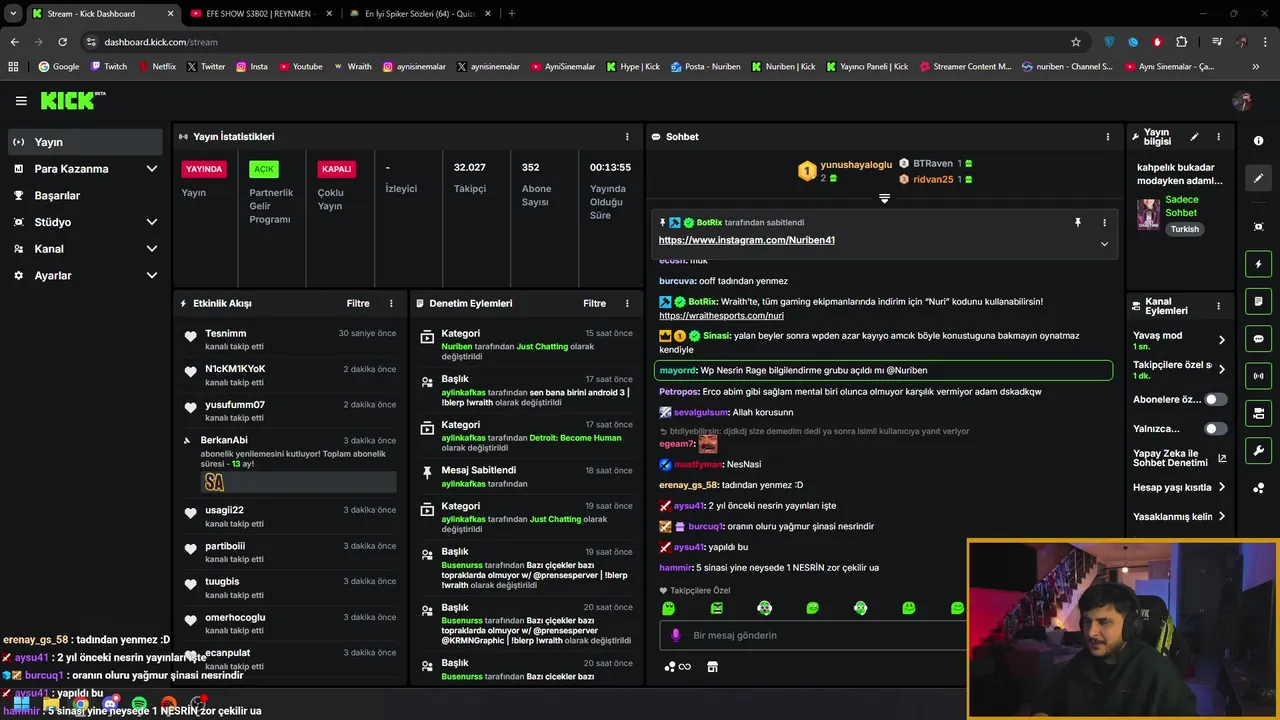The height and width of the screenshot is (720, 1280).
Task: Open Filtre in Denetim Eylemleri panel
Action: point(594,303)
